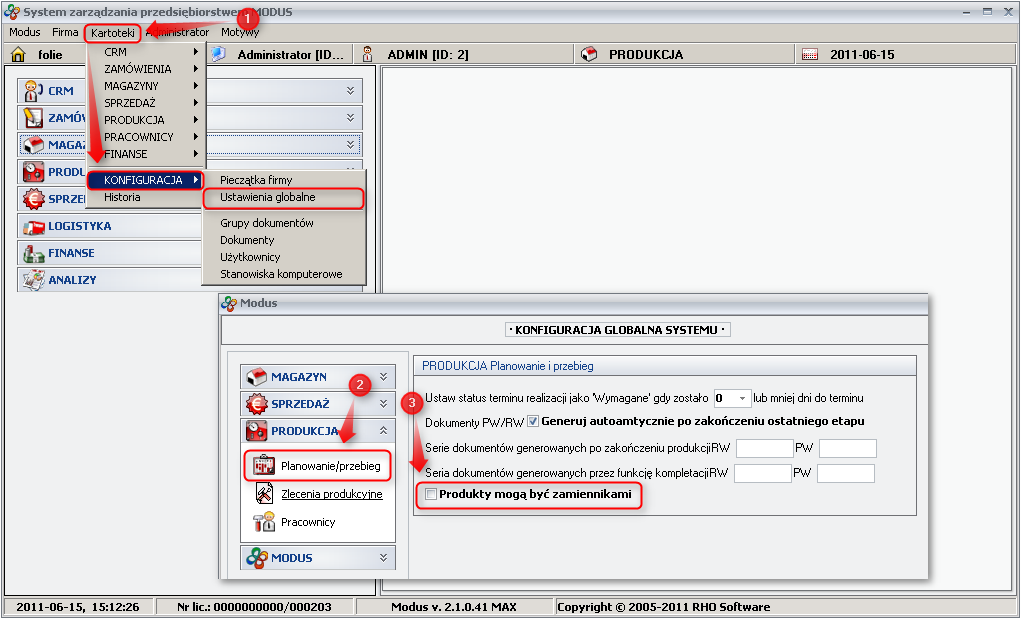Viewport: 1021px width, 619px height.
Task: Enable Produkty mogą być zamiennikami checkbox
Action: tap(430, 494)
